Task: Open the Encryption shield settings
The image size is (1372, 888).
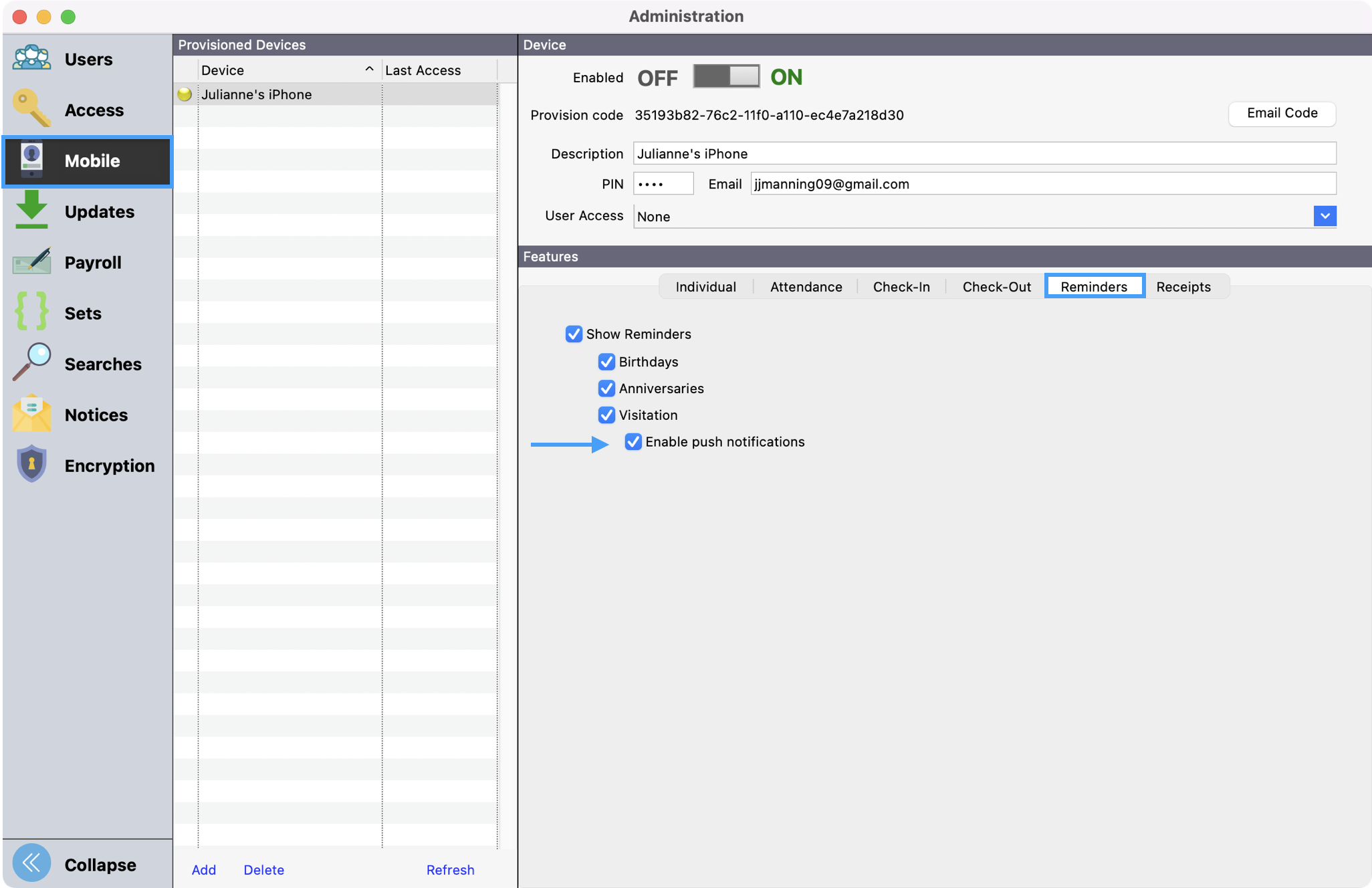Action: click(31, 464)
